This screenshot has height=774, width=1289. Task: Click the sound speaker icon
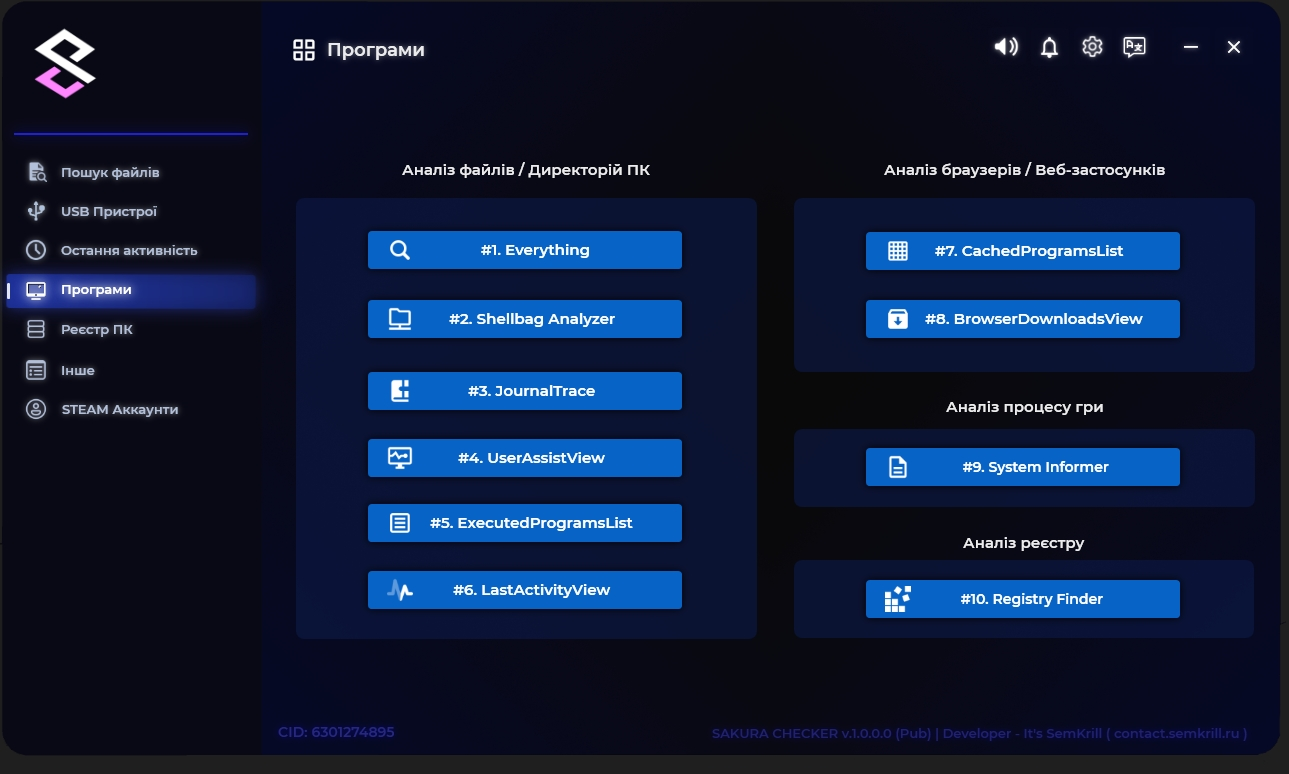click(x=1005, y=47)
